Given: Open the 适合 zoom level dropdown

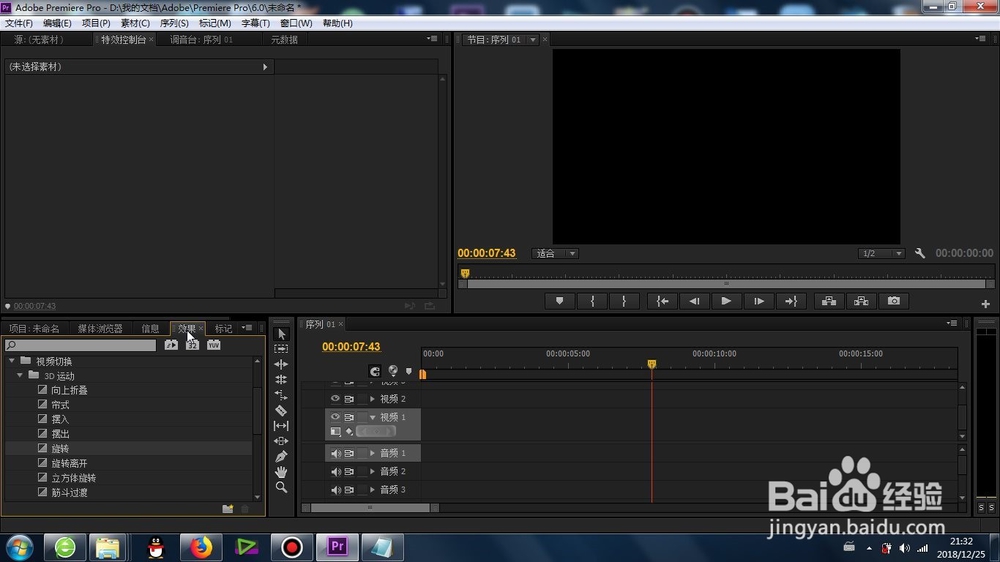Looking at the screenshot, I should 554,253.
